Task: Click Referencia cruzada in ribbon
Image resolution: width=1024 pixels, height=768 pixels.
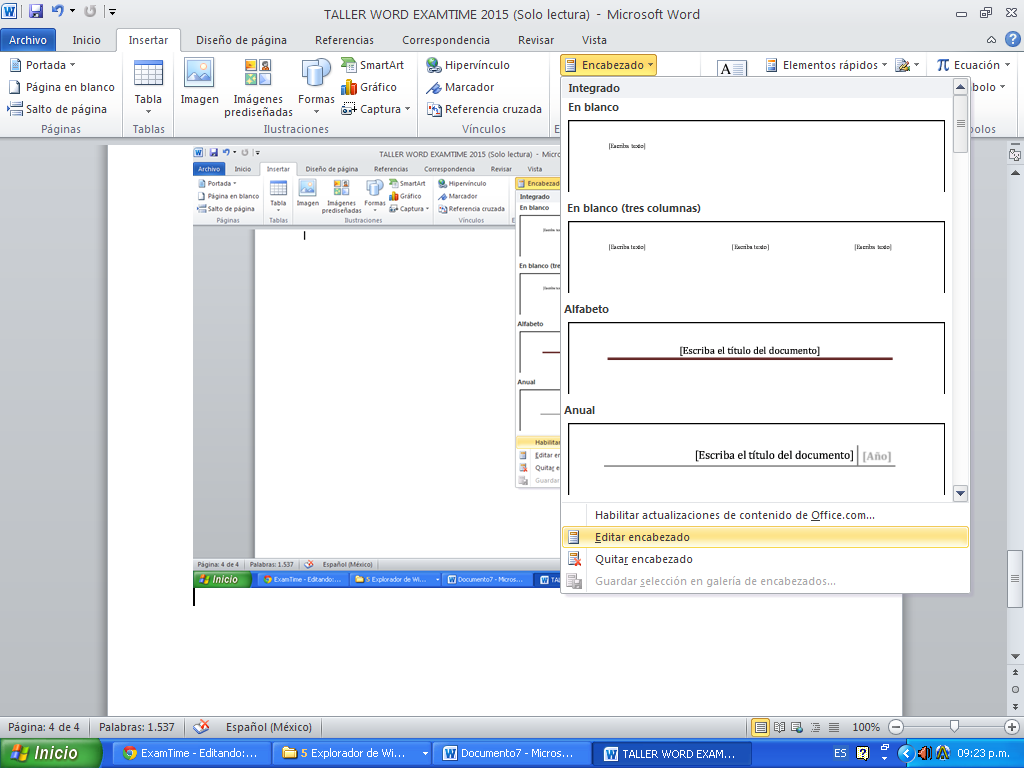Action: (484, 109)
